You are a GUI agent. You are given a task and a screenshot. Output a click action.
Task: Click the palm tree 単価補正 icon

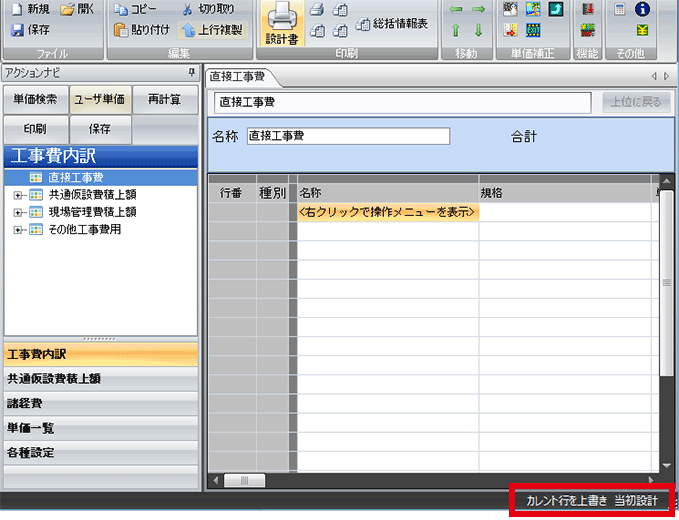[533, 9]
